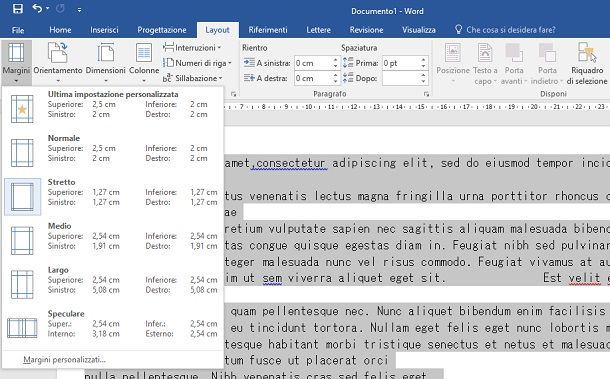This screenshot has width=610, height=379.
Task: Open the Progettazione tab
Action: (162, 30)
